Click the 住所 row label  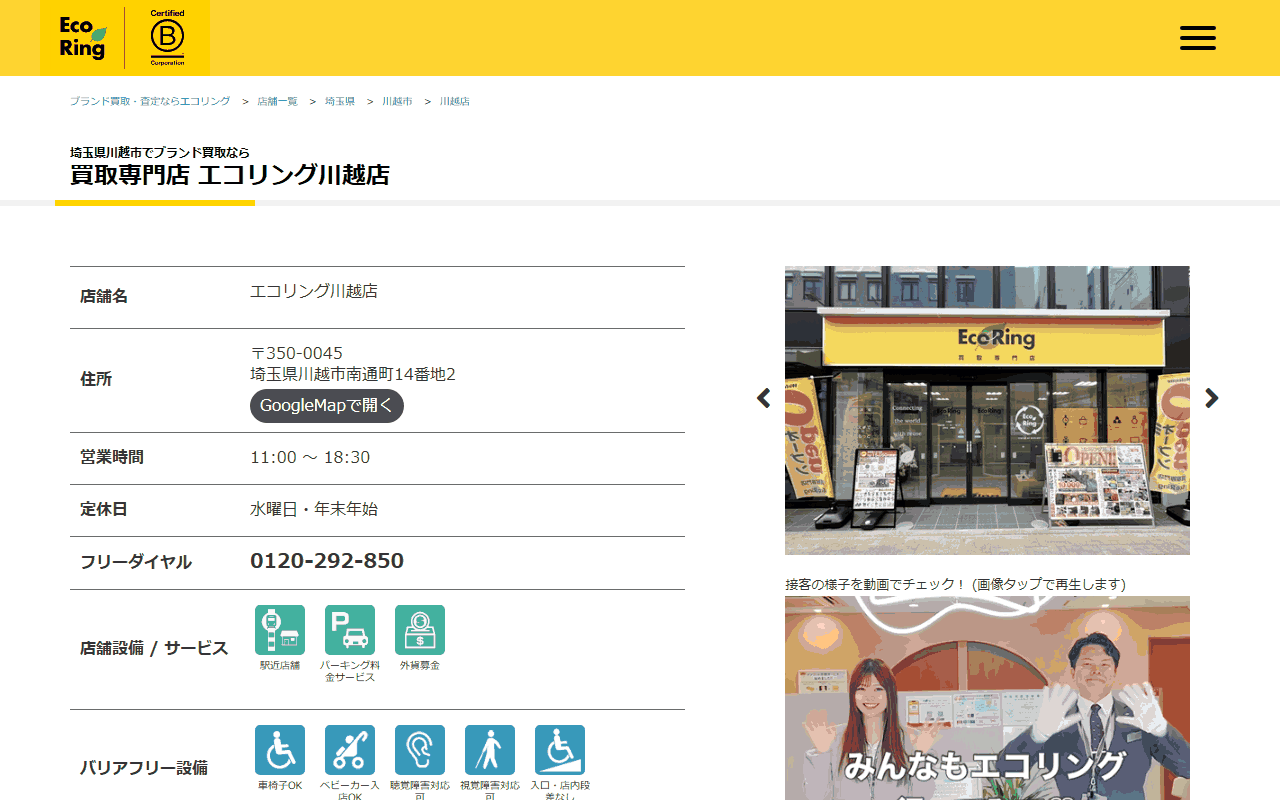point(96,380)
